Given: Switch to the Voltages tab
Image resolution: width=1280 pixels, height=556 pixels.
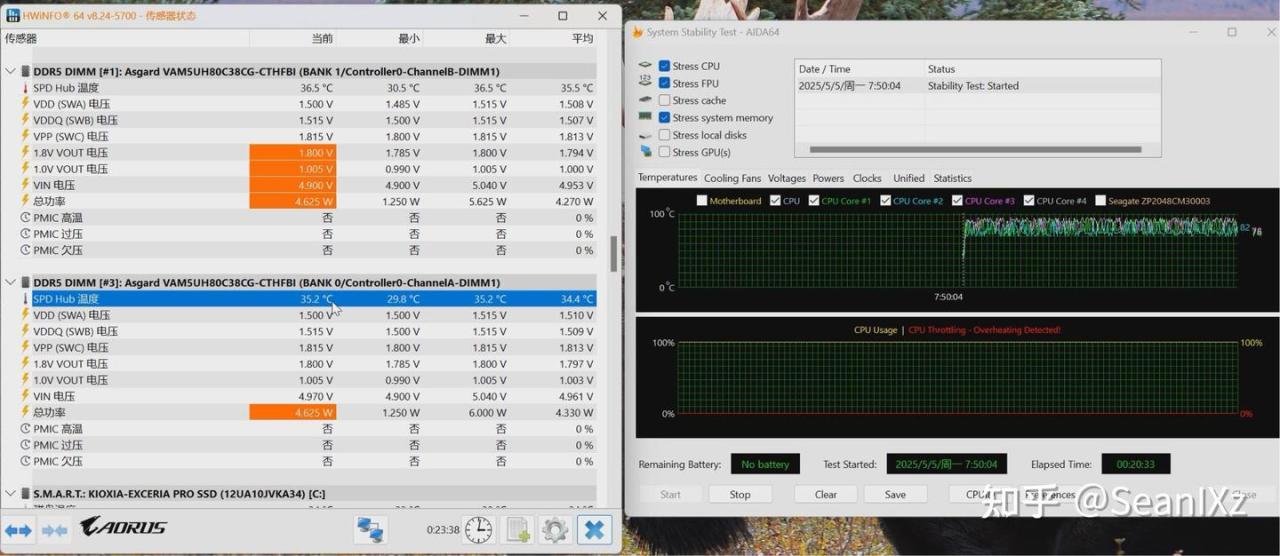Looking at the screenshot, I should [x=786, y=178].
